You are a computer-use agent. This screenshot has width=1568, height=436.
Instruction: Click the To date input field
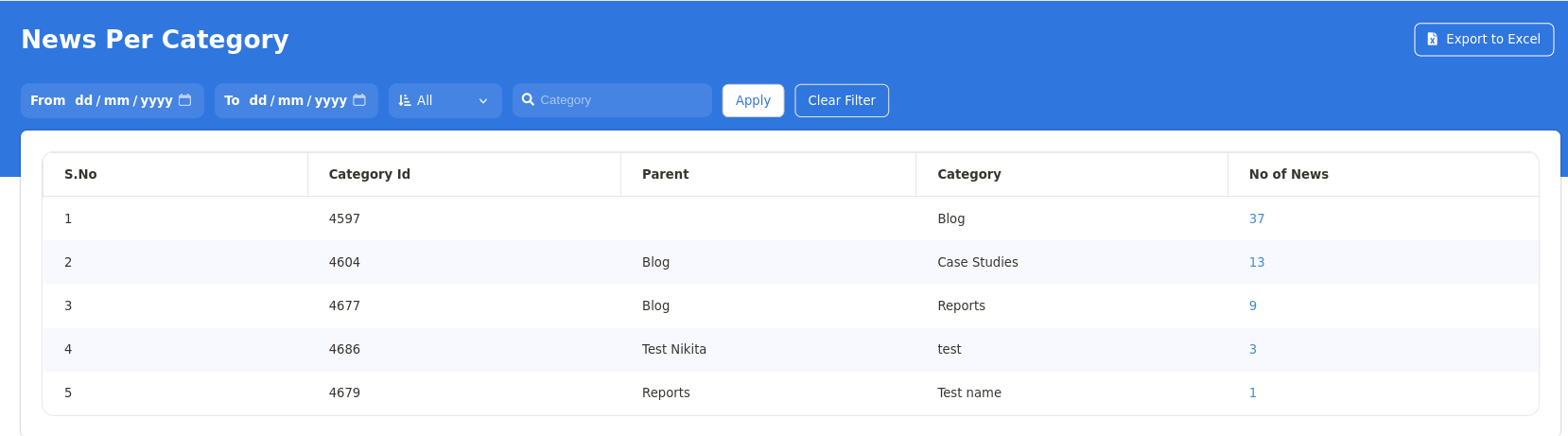297,100
